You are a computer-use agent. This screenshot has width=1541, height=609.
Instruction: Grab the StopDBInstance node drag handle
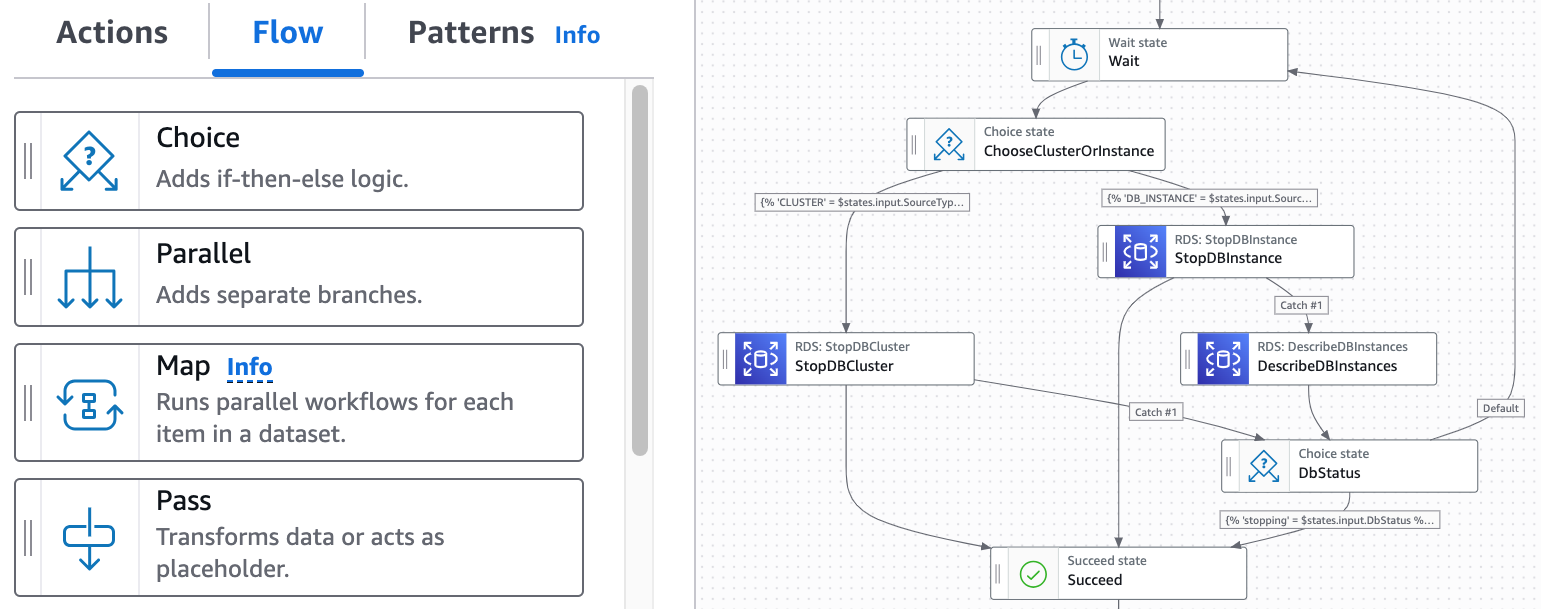tap(1106, 251)
